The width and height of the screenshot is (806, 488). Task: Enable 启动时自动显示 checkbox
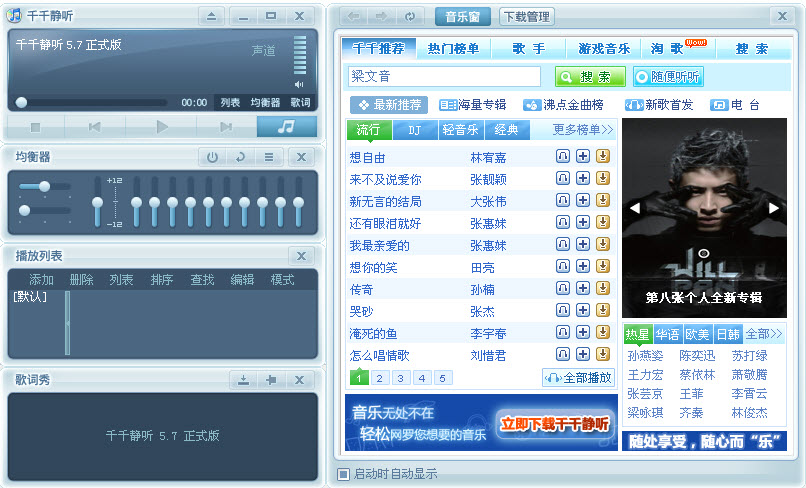point(343,474)
